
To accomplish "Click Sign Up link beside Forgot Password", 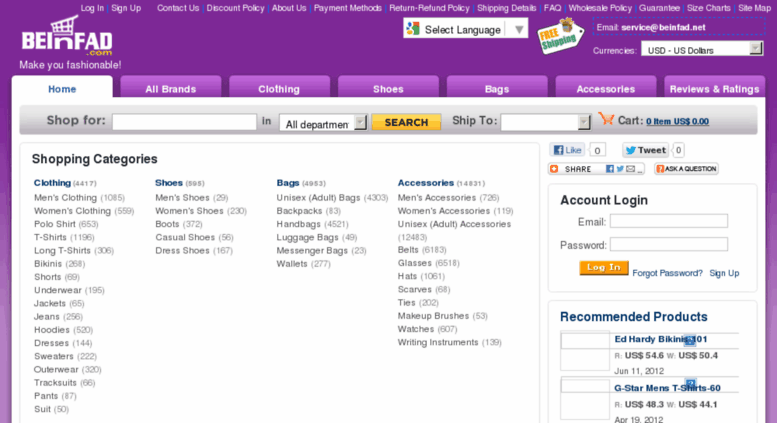I will tap(724, 273).
